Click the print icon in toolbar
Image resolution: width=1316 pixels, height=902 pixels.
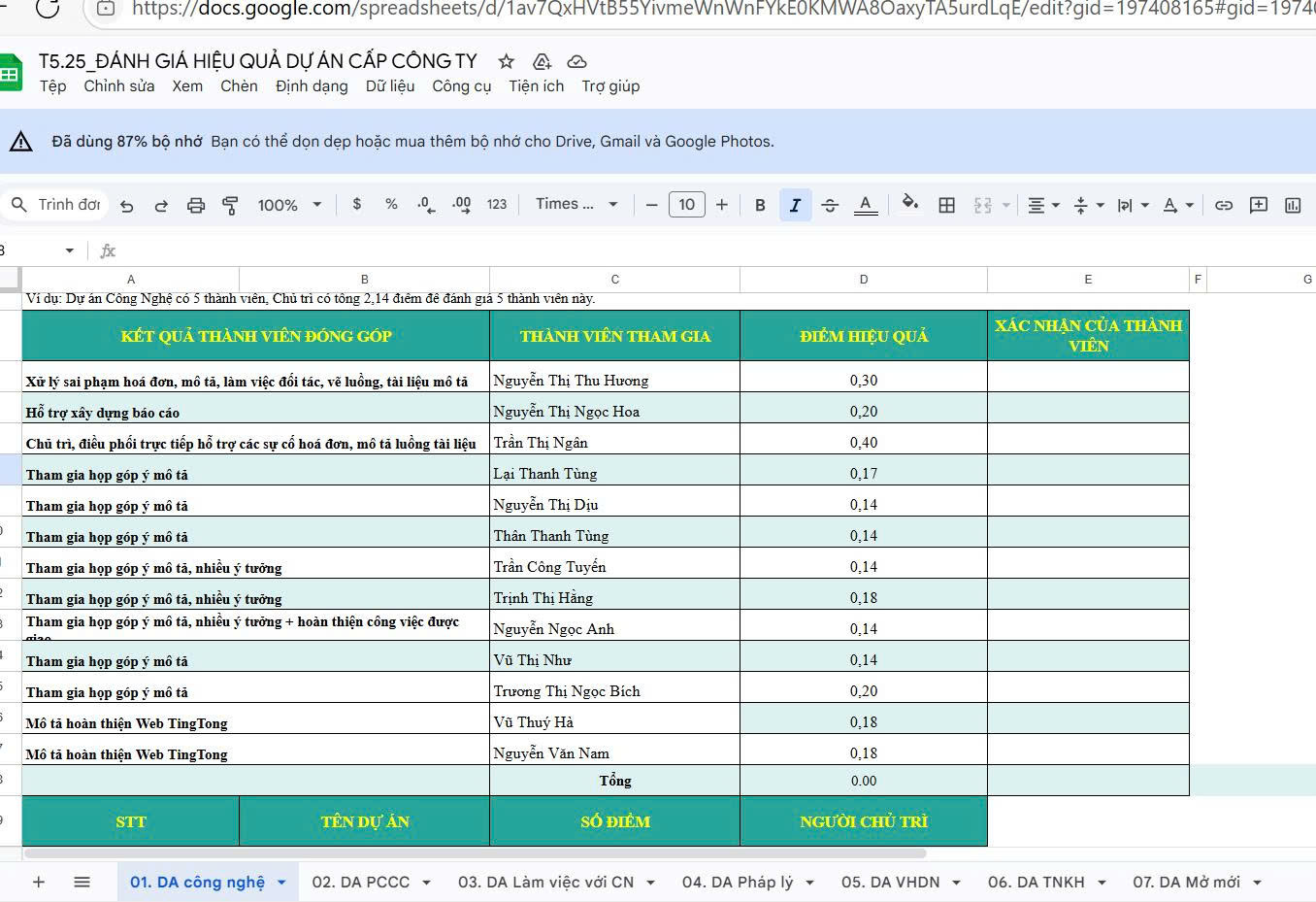196,205
